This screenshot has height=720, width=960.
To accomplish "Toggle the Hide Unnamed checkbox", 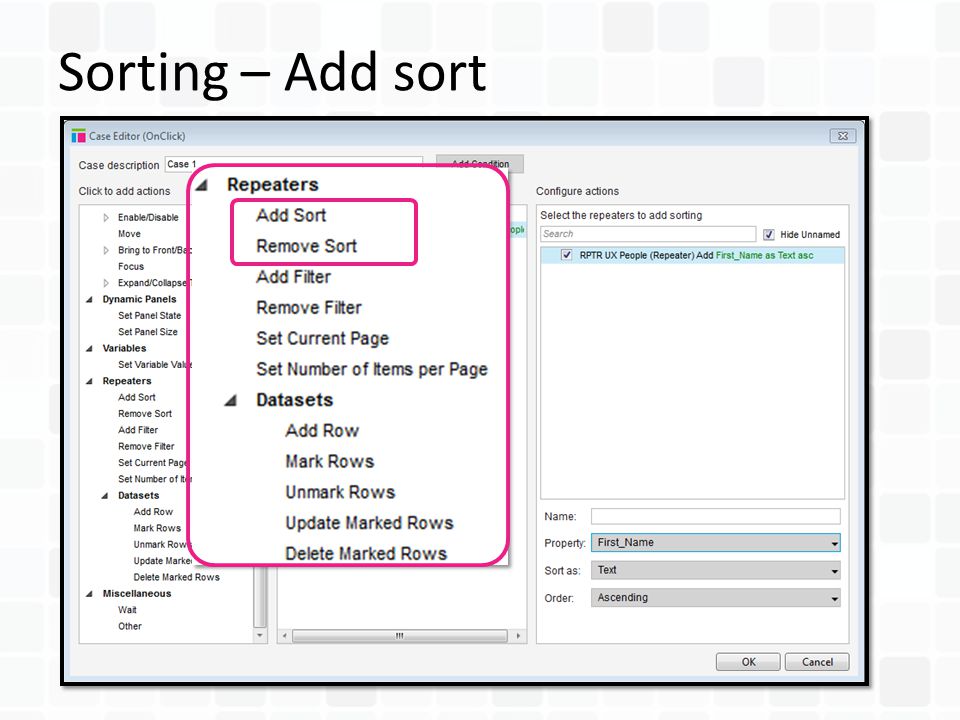I will [x=769, y=234].
